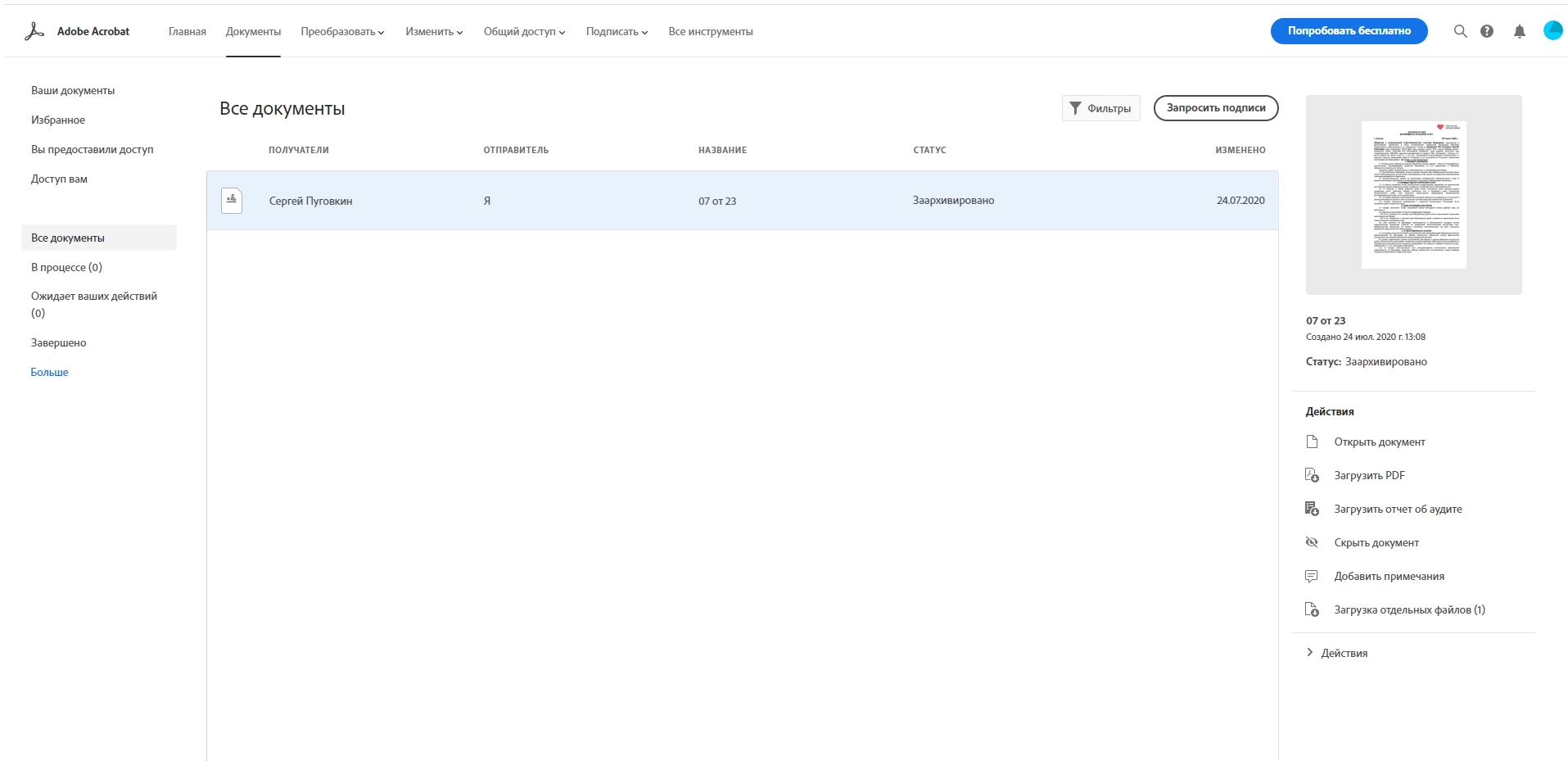Click the Добавить примечания comment icon

pyautogui.click(x=1312, y=576)
